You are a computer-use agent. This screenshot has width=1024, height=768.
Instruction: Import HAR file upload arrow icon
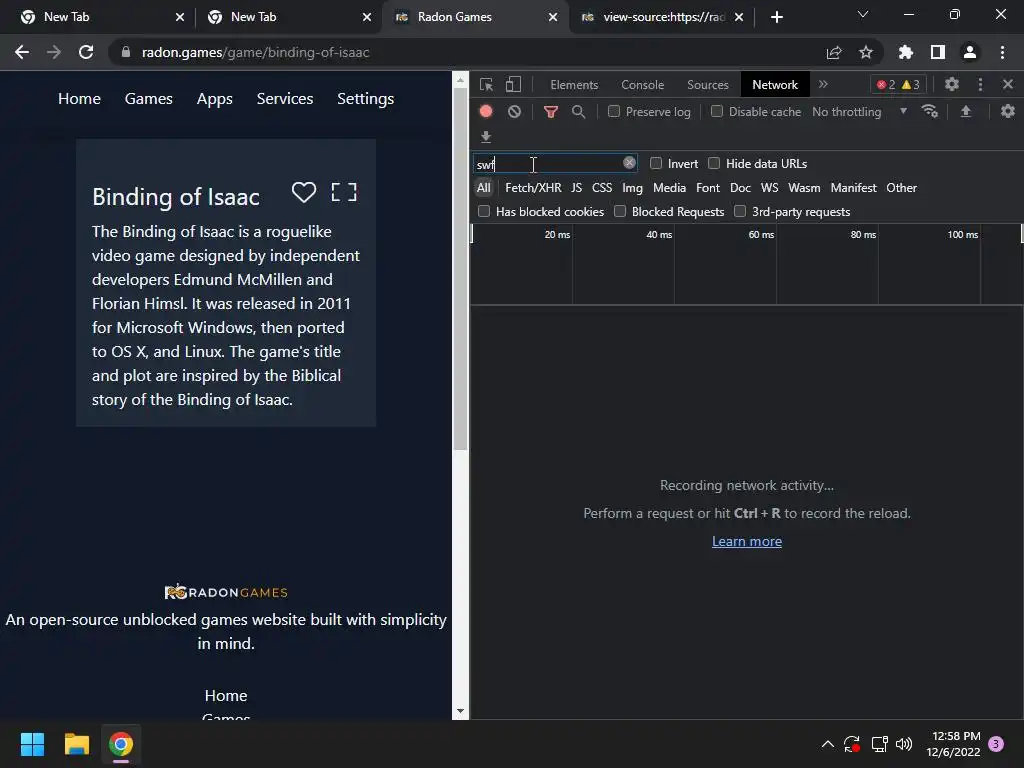(x=966, y=111)
